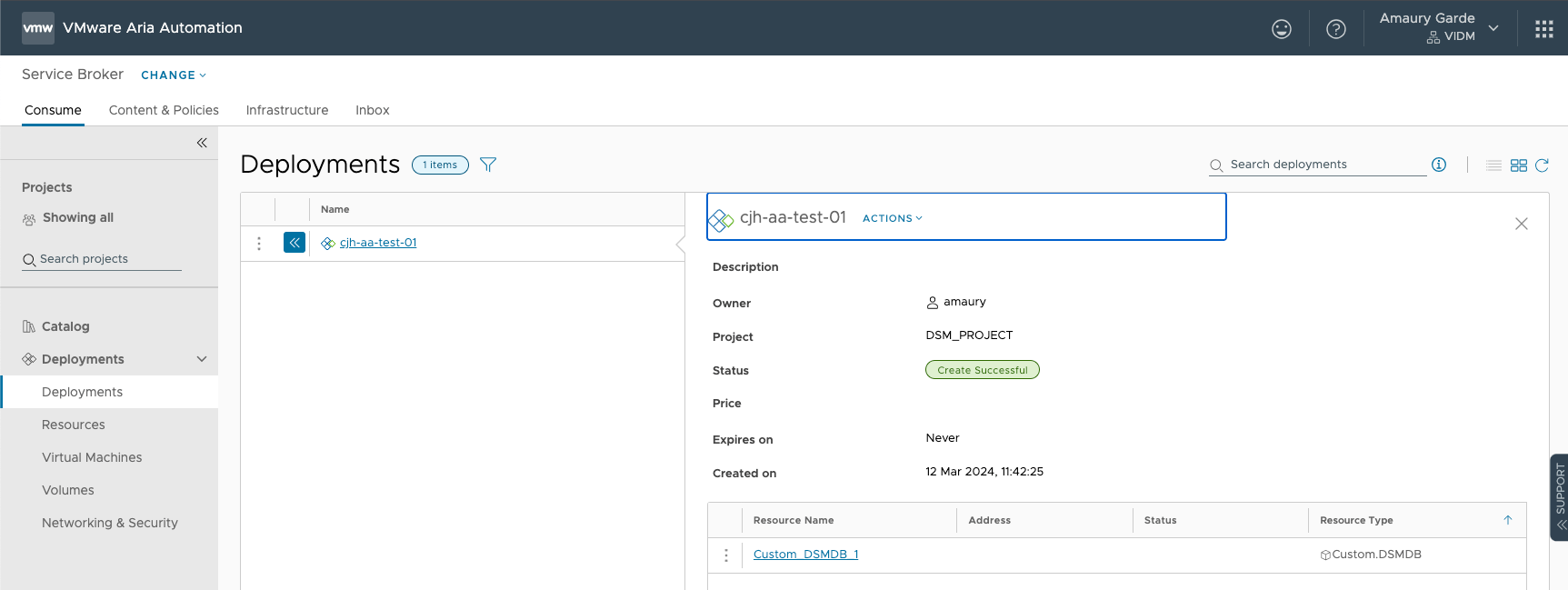Refresh the deployments list

(1542, 165)
